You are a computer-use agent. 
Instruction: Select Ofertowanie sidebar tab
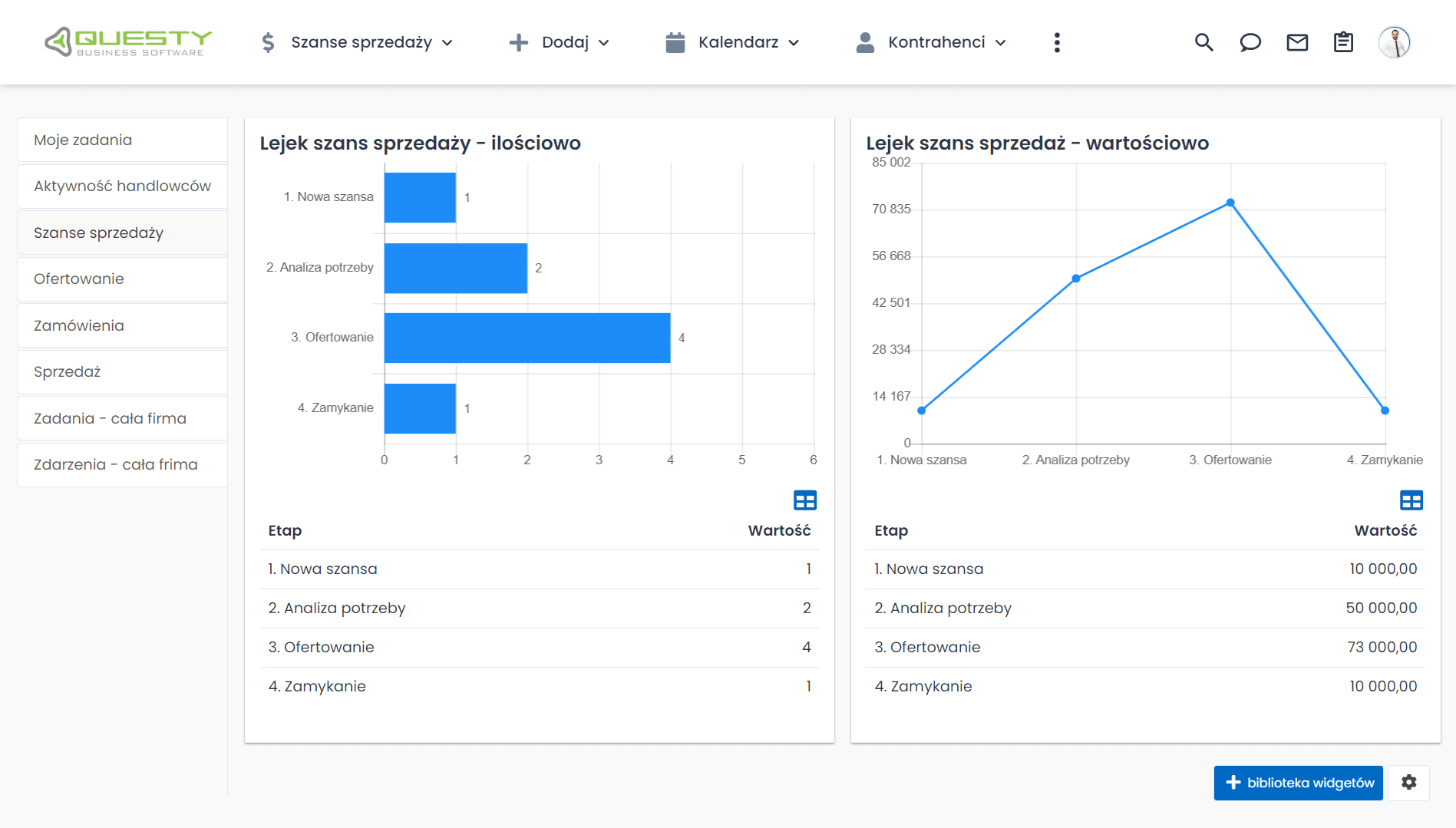(122, 279)
